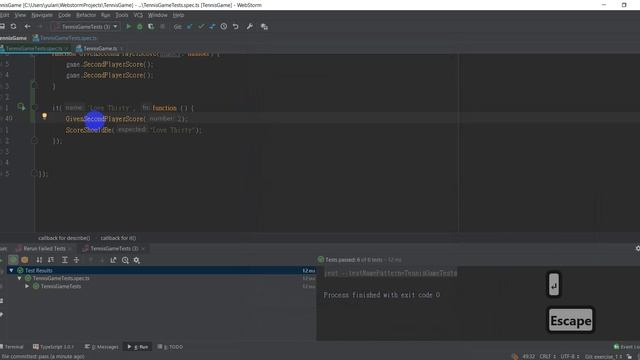
Task: Expand all test nodes icon
Action: click(x=64, y=260)
